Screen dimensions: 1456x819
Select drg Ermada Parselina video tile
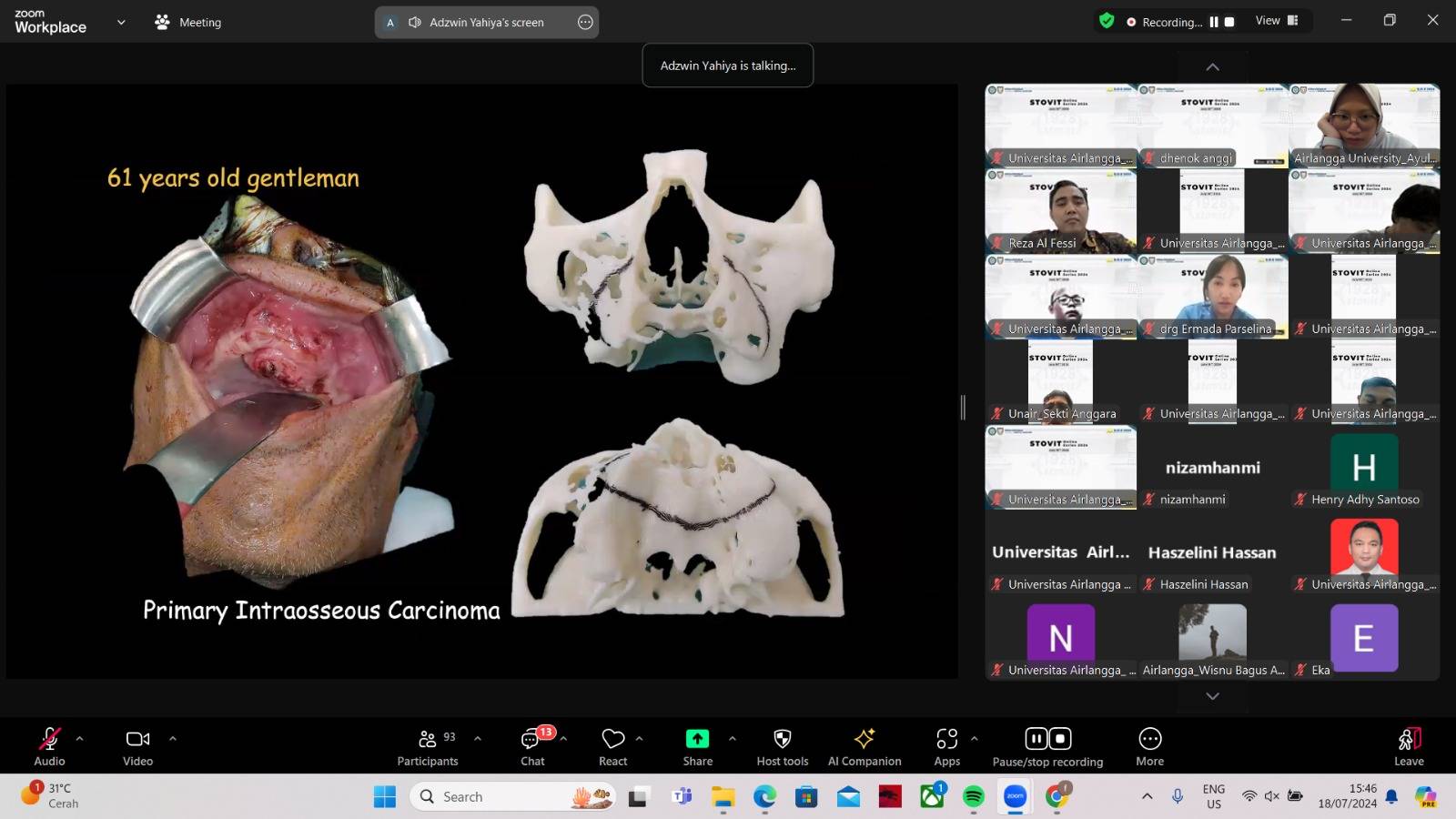tap(1213, 297)
